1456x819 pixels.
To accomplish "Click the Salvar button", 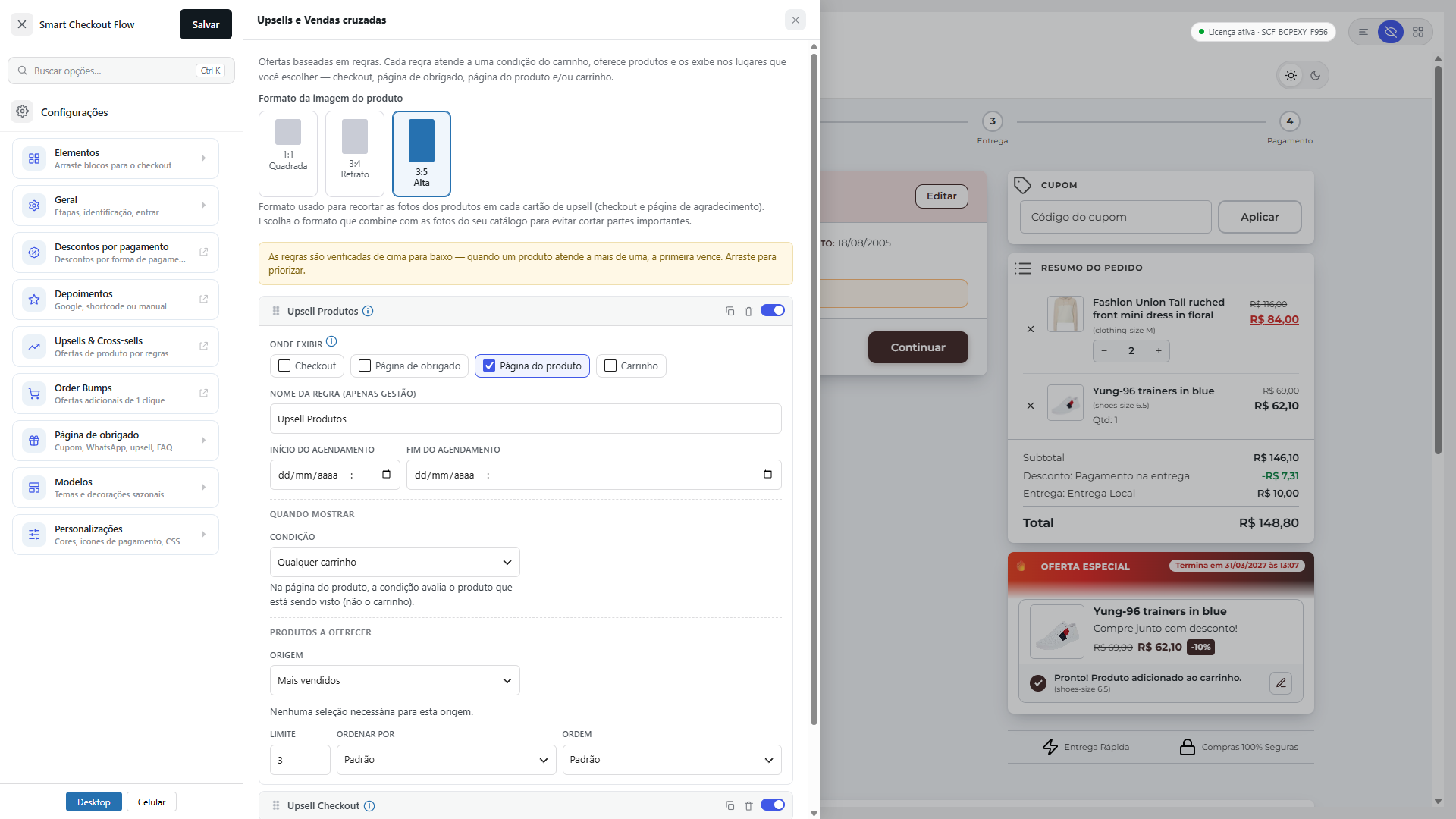I will pos(206,24).
